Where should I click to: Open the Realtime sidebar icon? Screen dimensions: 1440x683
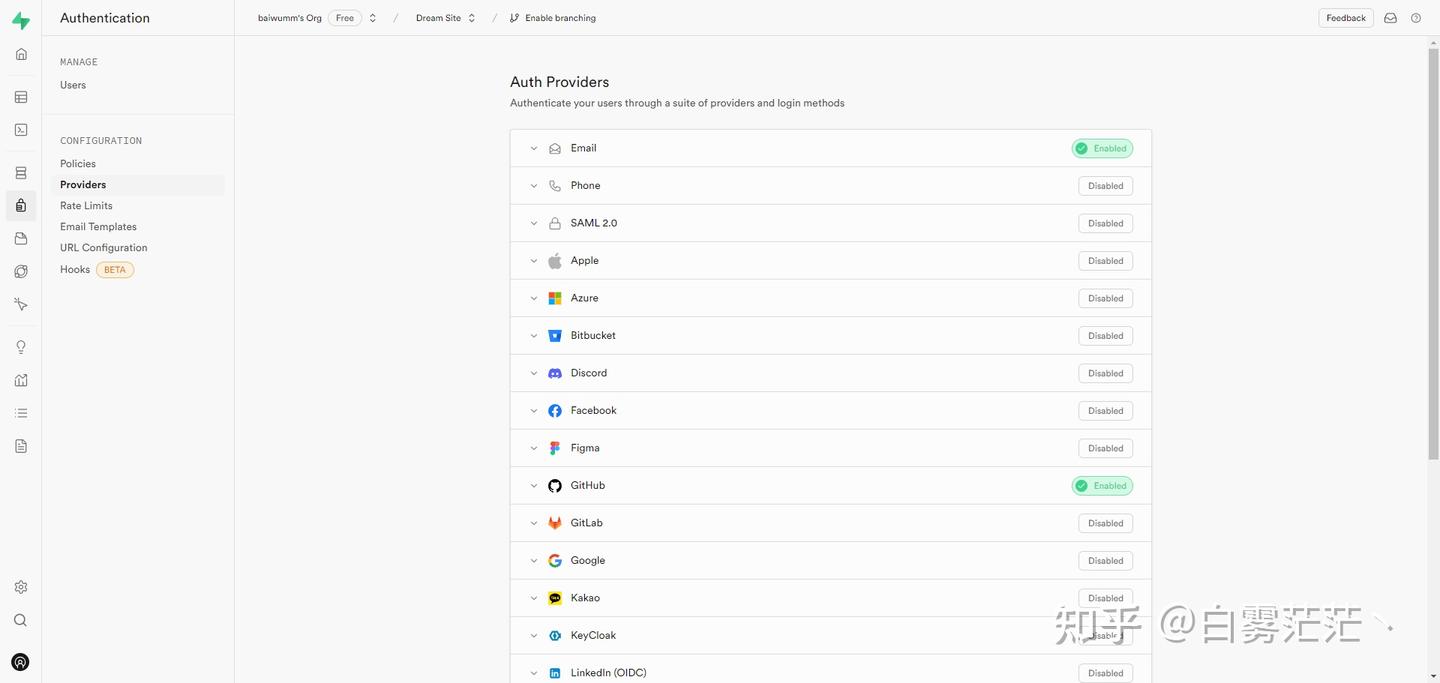click(21, 304)
